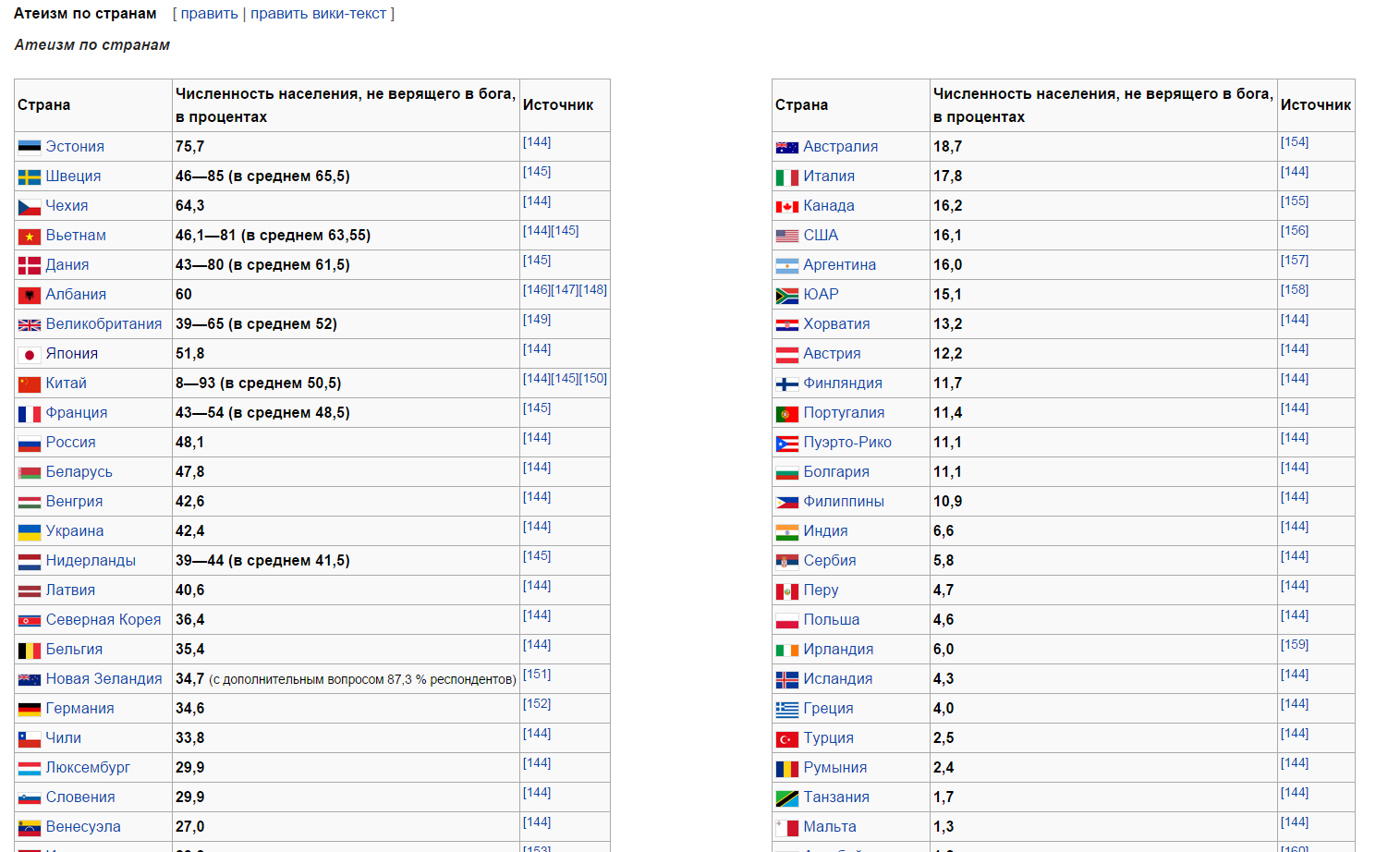This screenshot has height=852, width=1400.
Task: Click the value 75,7 for Эстония
Action: coord(189,147)
